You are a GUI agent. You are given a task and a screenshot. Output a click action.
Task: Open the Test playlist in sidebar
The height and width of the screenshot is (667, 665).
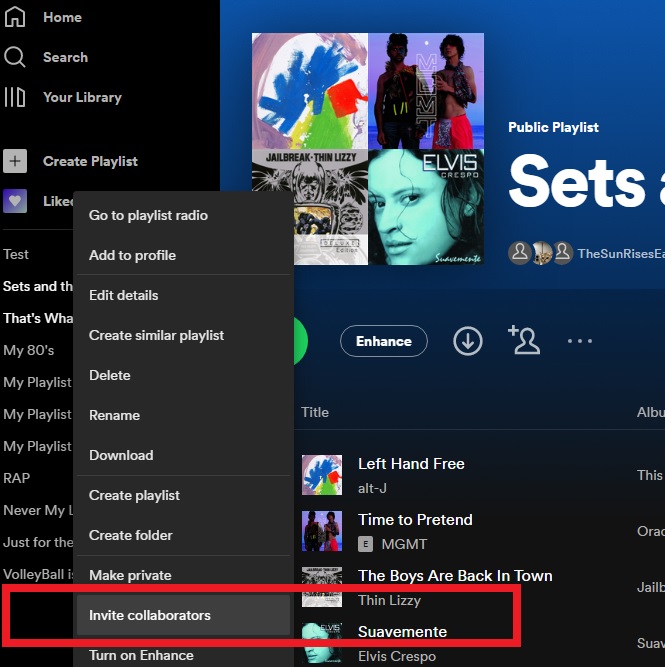[16, 254]
